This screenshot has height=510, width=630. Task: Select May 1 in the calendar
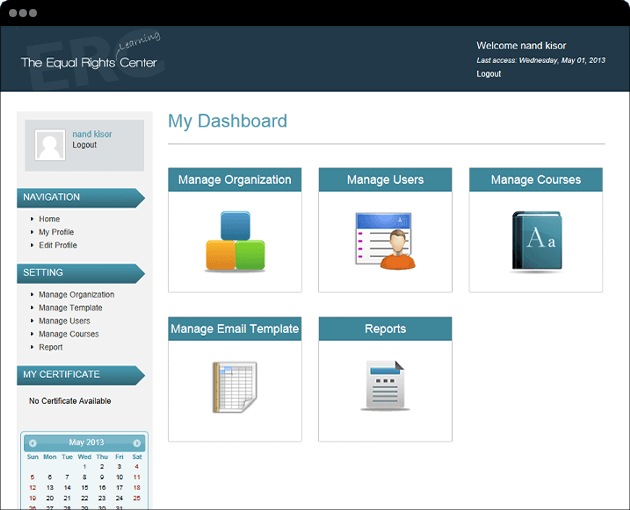pyautogui.click(x=84, y=467)
